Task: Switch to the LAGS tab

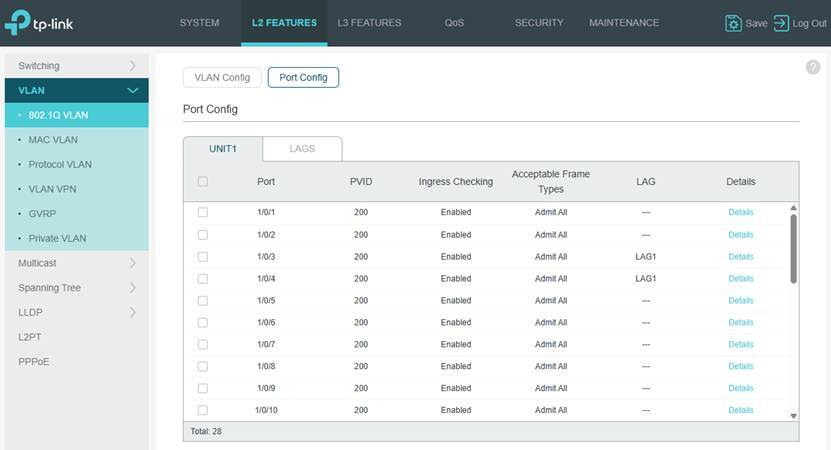Action: click(302, 149)
